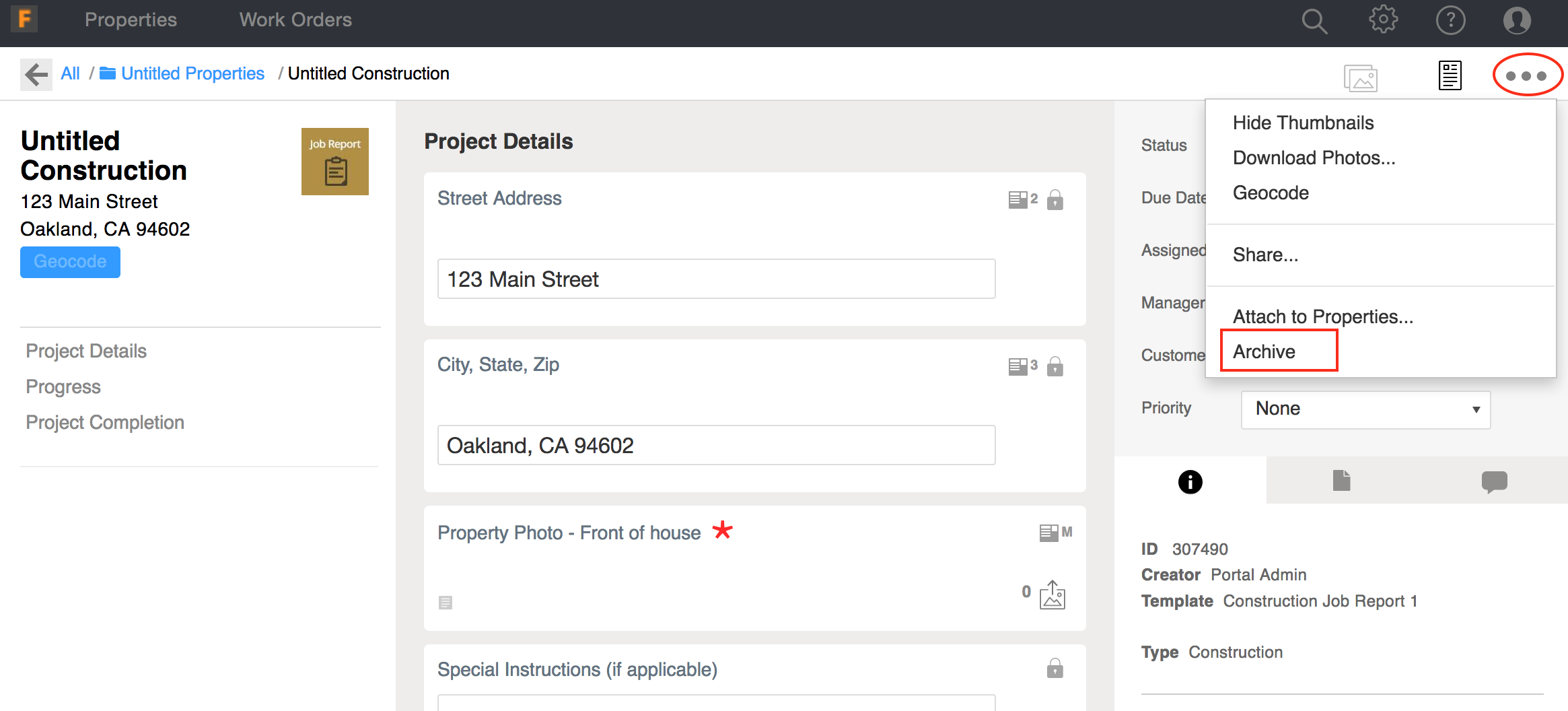Open the Untitled Properties breadcrumb link
1568x711 pixels.
click(192, 73)
